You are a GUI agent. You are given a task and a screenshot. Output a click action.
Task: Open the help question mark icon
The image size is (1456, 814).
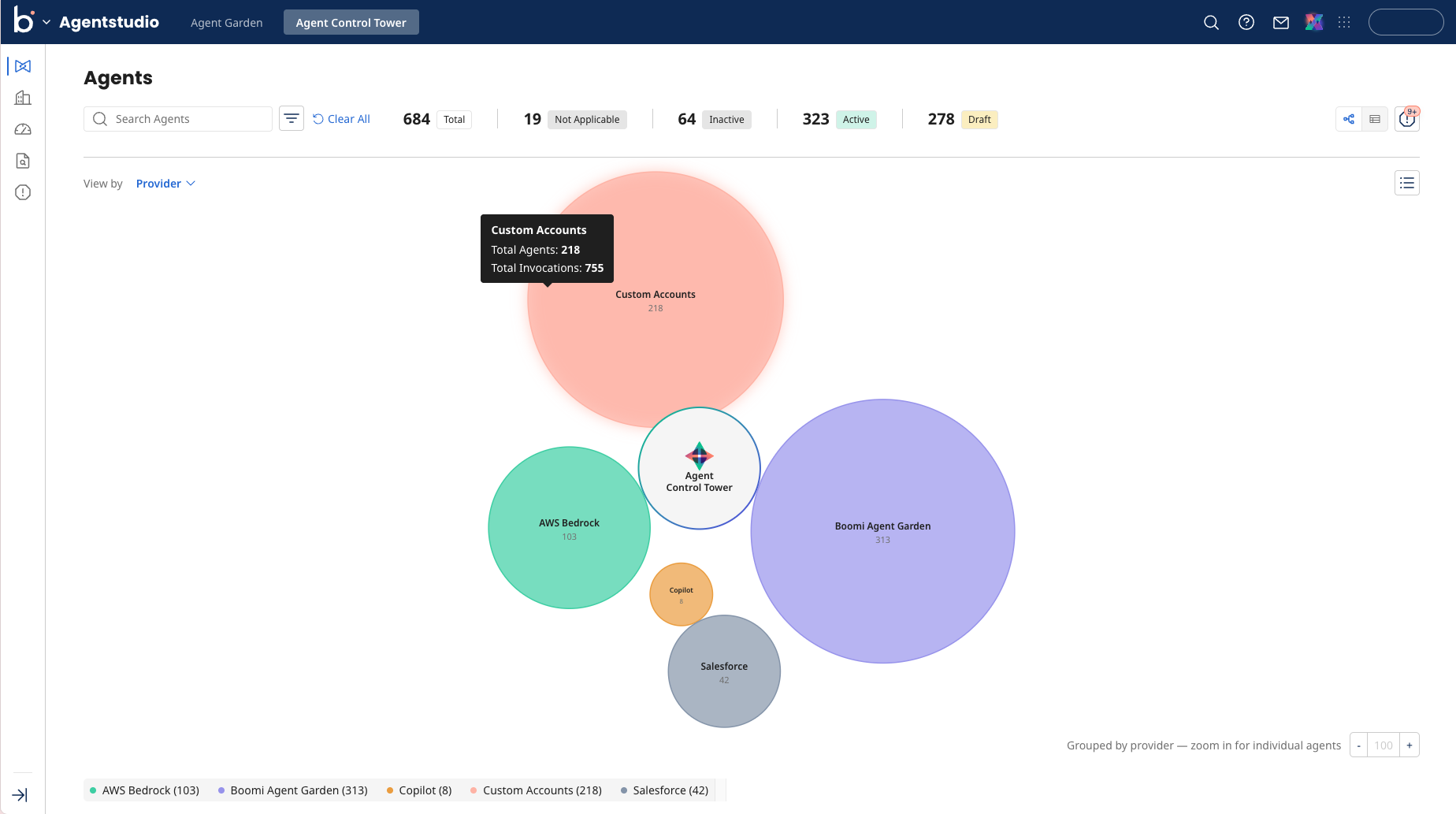tap(1246, 22)
